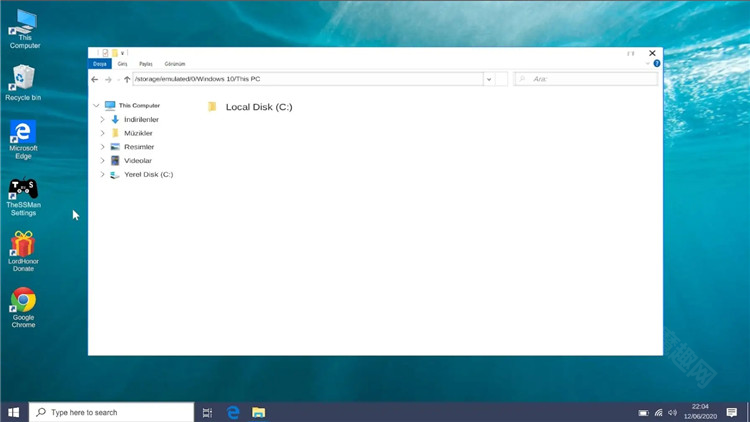Open TheSSMan Settings desktop icon
Image resolution: width=750 pixels, height=422 pixels.
[23, 190]
